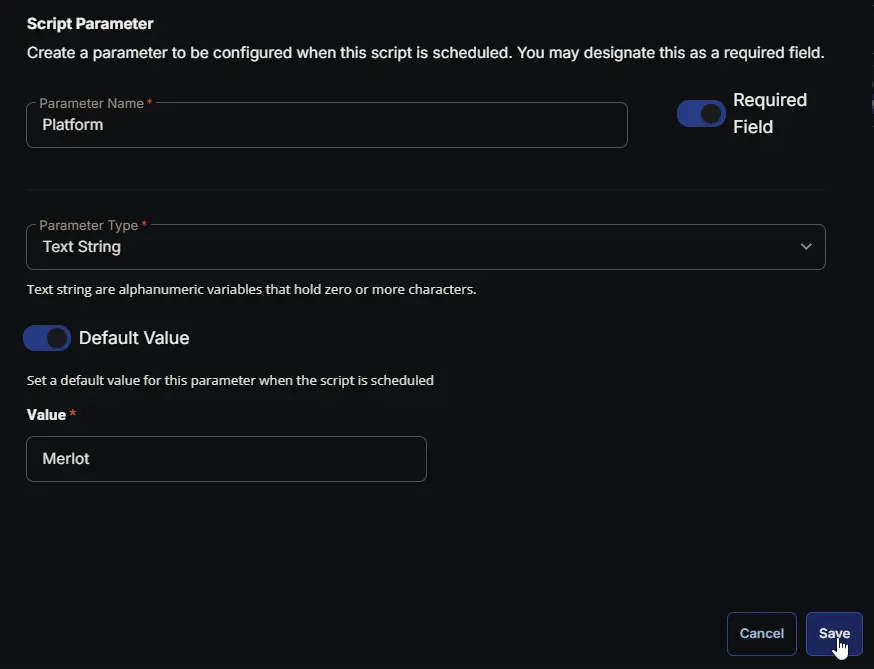Screen dimensions: 874x669
Task: Click the Value label above input
Action: [x=46, y=415]
